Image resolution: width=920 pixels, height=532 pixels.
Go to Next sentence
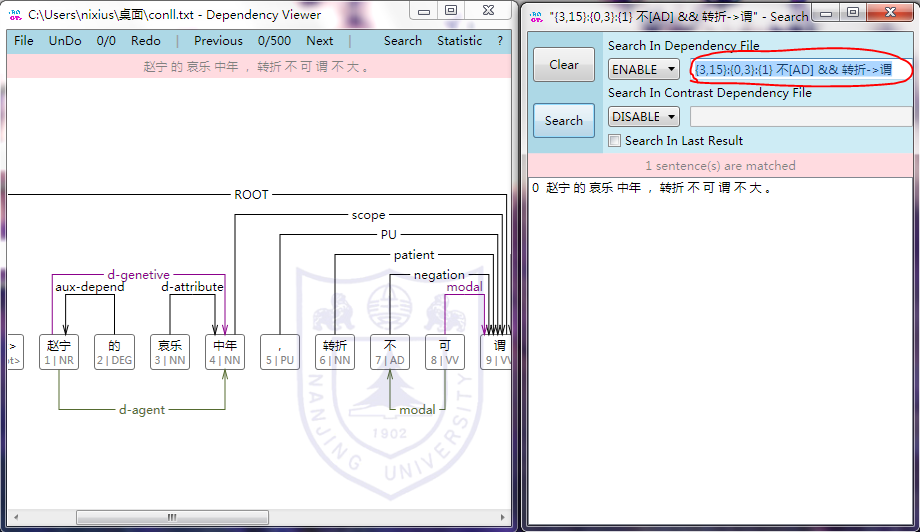click(320, 41)
